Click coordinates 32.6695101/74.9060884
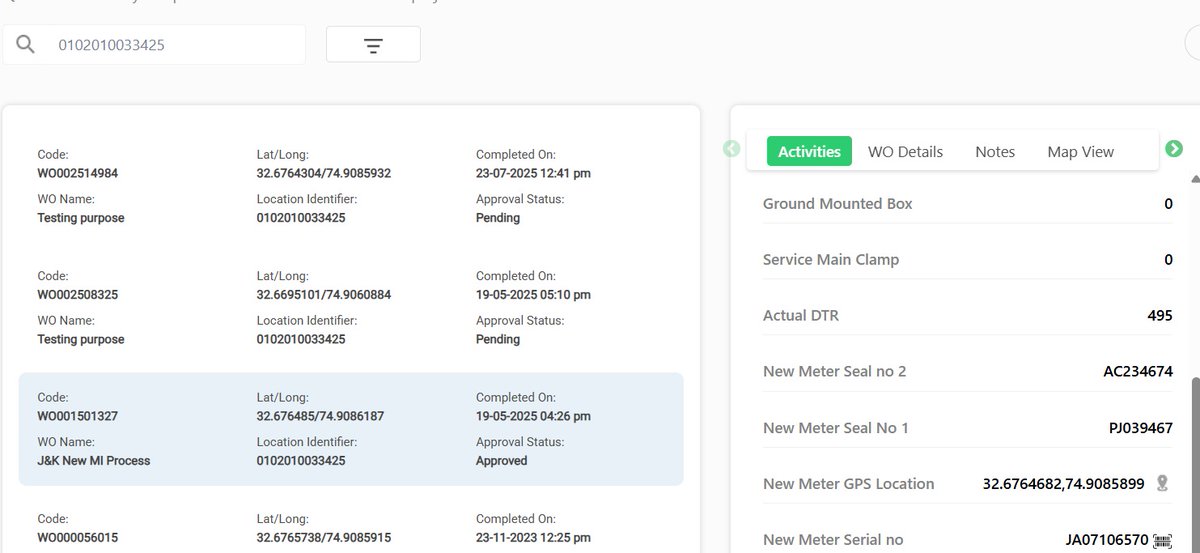 pyautogui.click(x=324, y=295)
